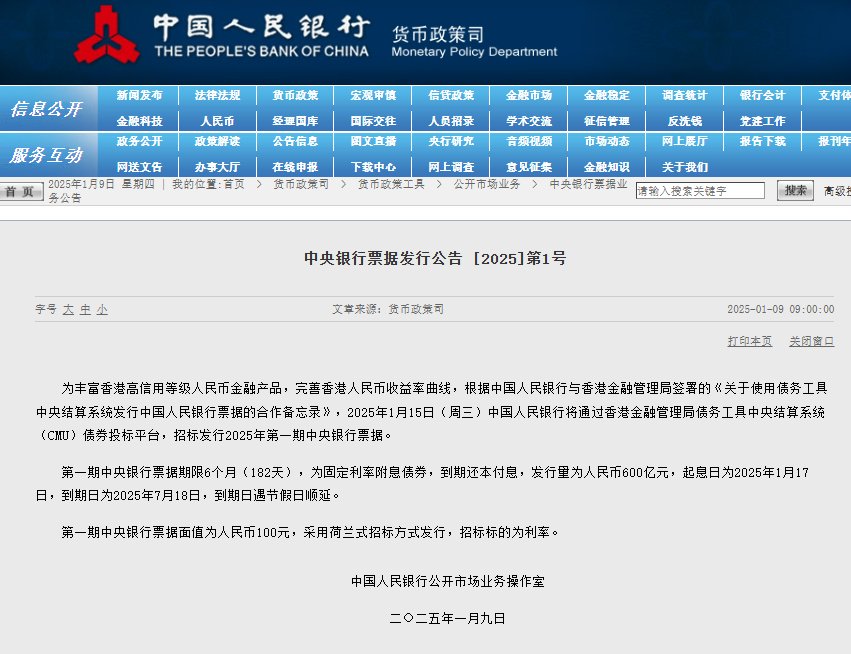Visit the 网送文告 page
Image resolution: width=851 pixels, height=654 pixels.
[139, 167]
